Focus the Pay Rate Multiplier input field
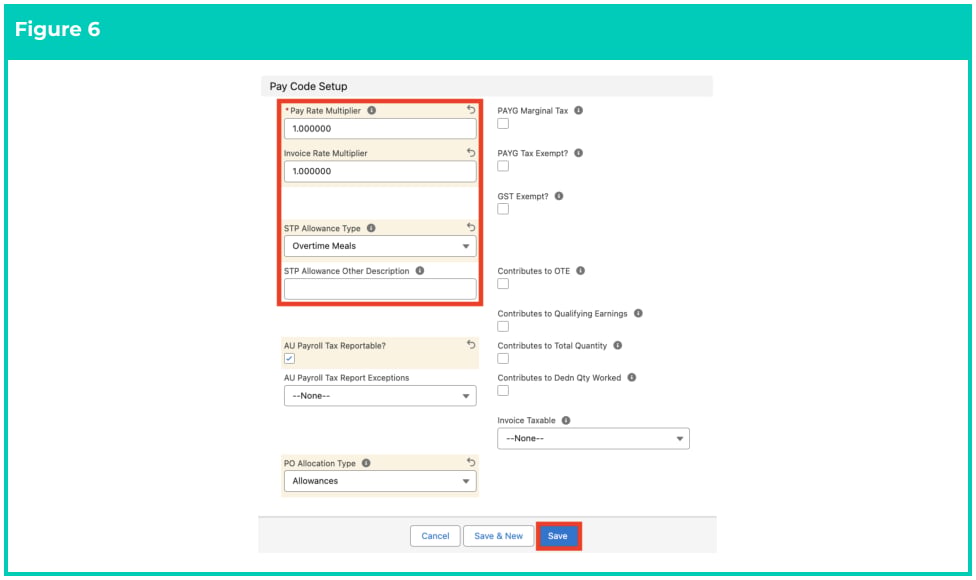 (380, 129)
